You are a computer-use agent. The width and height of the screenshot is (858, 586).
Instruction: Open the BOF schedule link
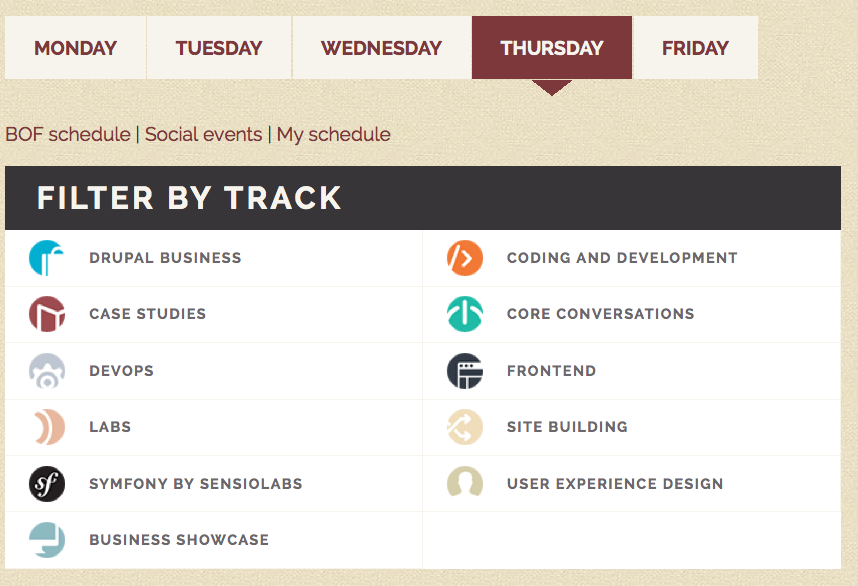(x=68, y=134)
